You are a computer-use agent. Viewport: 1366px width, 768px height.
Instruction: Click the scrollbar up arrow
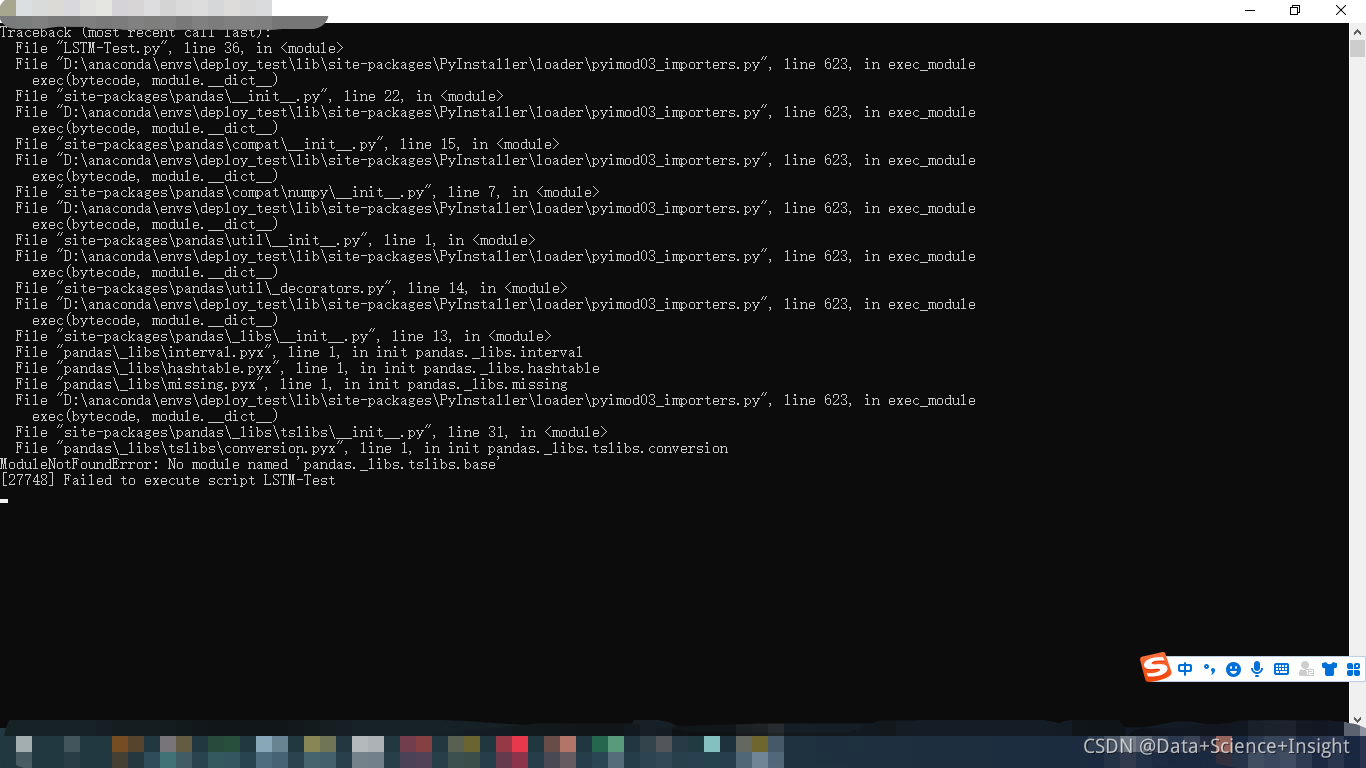coord(1357,31)
